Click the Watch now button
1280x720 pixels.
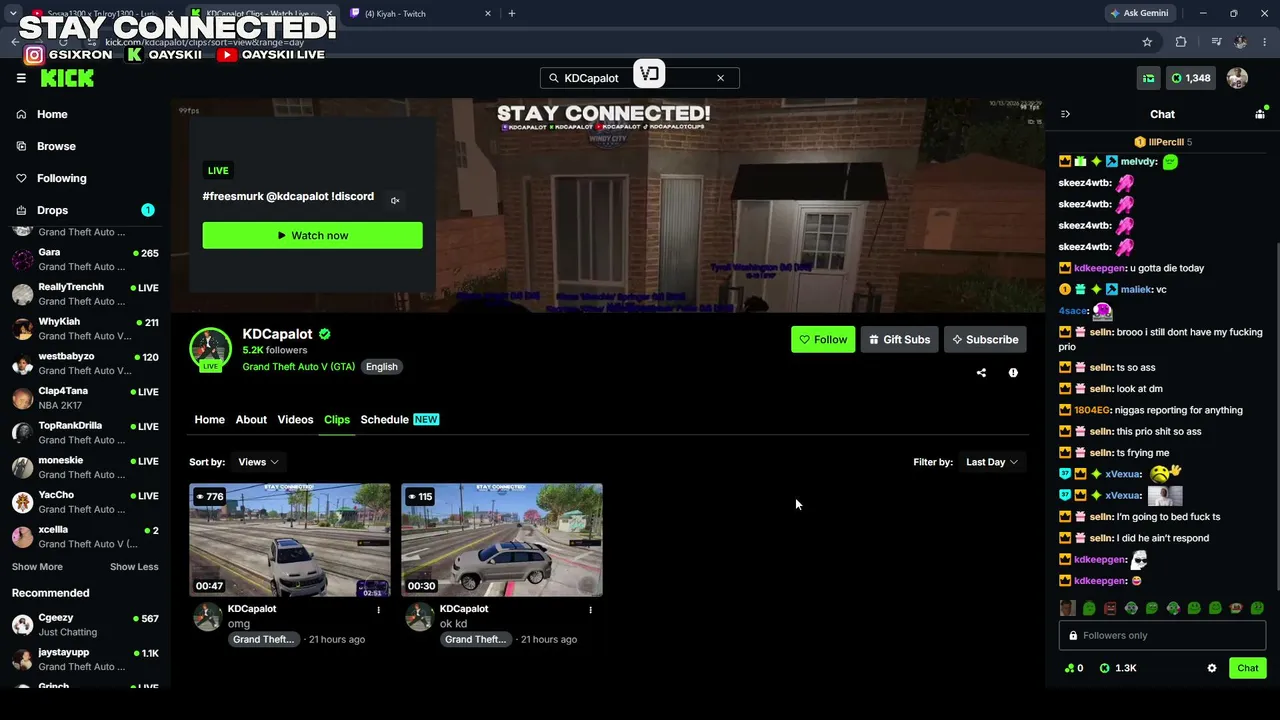click(x=312, y=235)
